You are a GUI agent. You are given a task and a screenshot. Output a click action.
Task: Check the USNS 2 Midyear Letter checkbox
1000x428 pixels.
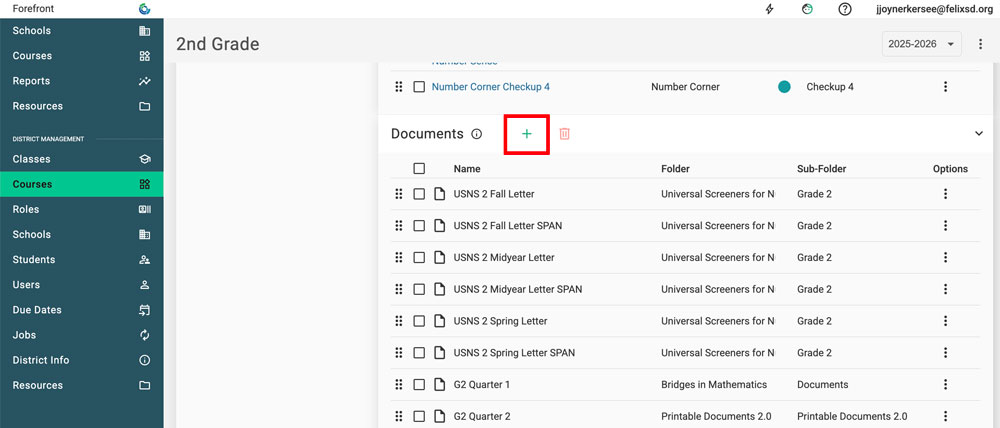(419, 258)
